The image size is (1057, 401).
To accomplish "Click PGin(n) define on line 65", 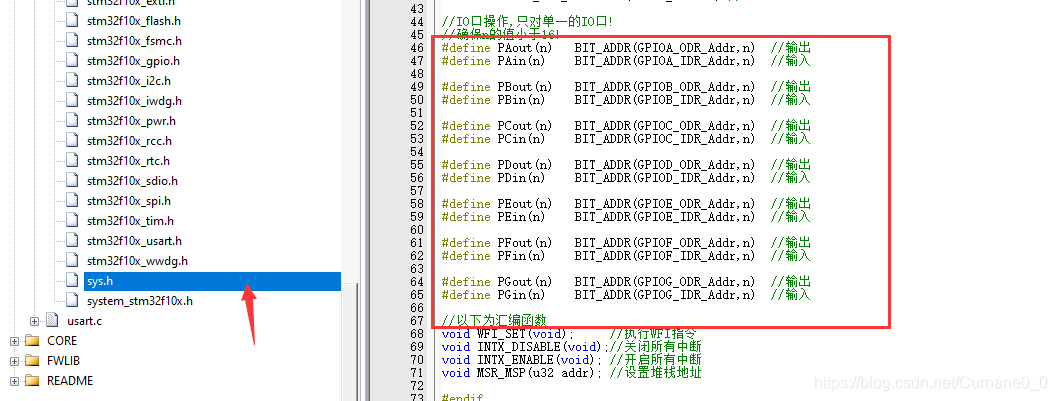I will [521, 295].
